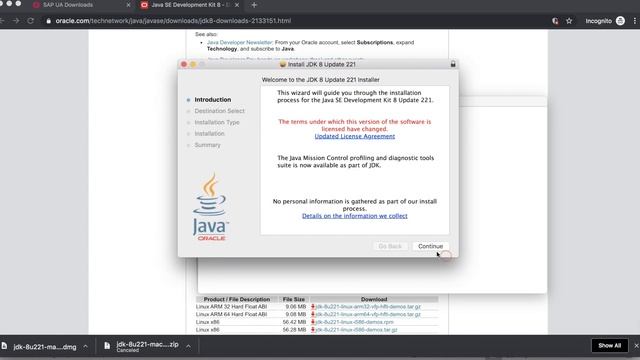Click the Incognito profile icon
The width and height of the screenshot is (640, 360).
pos(620,21)
